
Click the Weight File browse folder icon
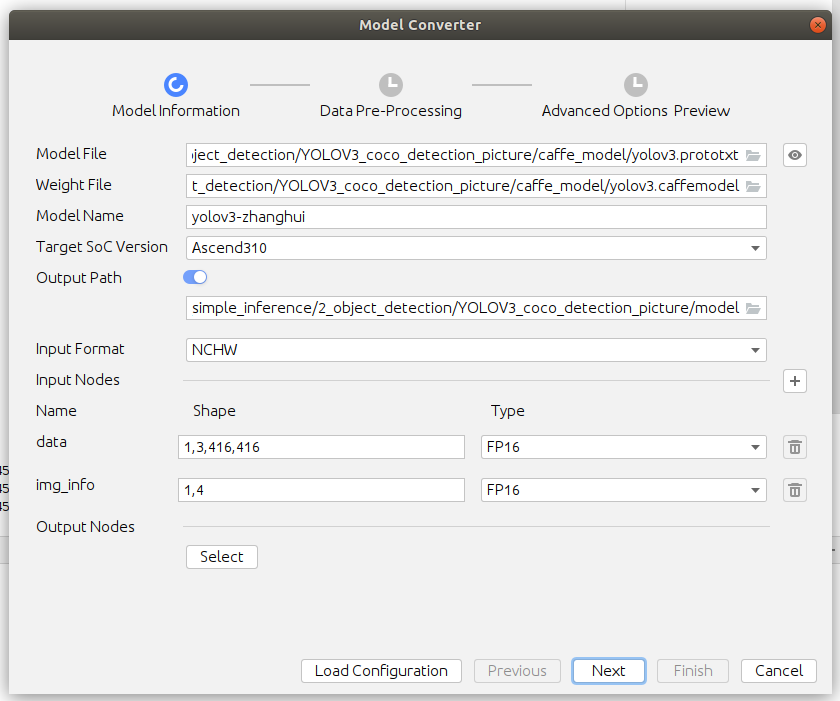[x=753, y=186]
